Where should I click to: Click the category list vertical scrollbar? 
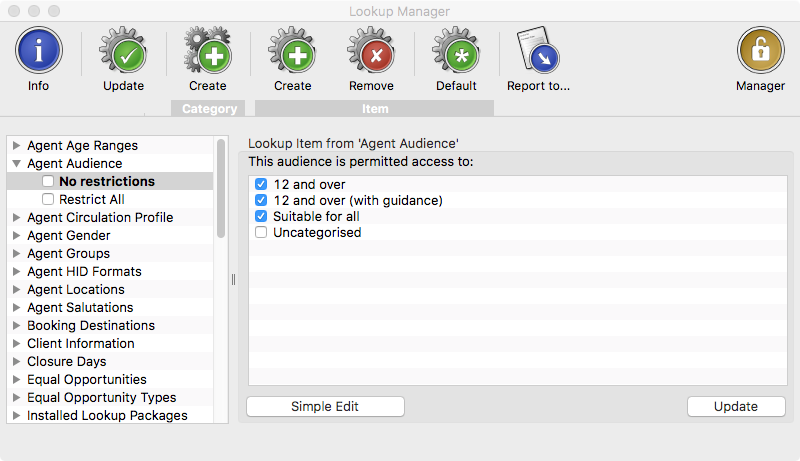pos(221,188)
